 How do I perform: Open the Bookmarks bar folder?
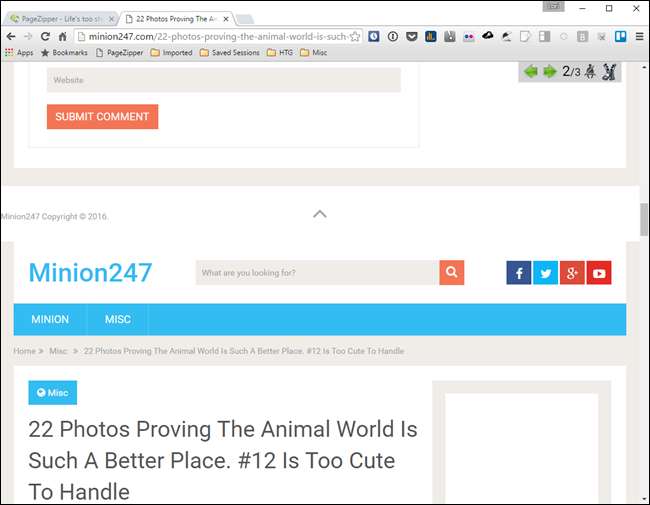64,53
